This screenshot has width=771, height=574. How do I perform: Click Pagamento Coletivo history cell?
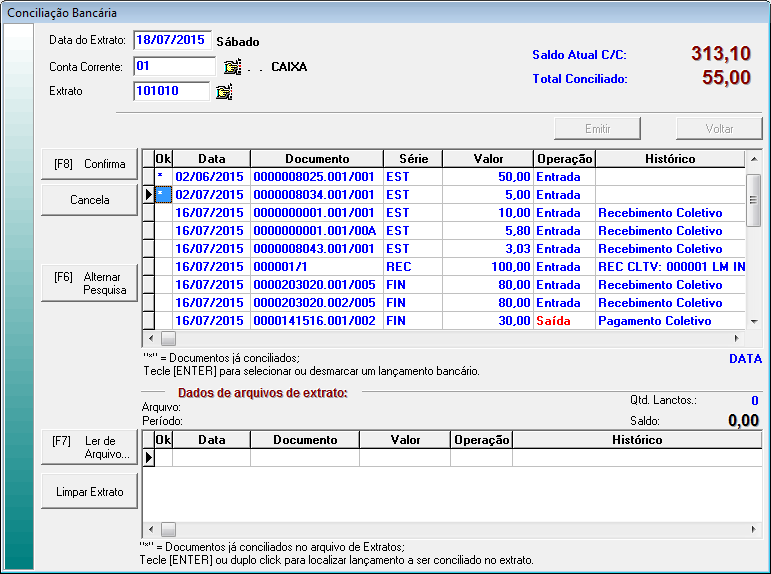point(670,321)
